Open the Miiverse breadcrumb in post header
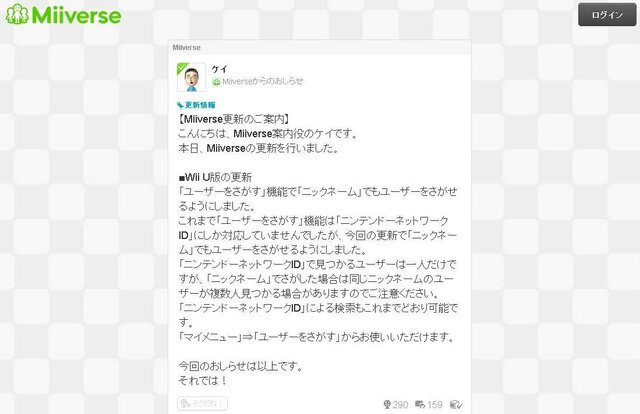Image resolution: width=640 pixels, height=414 pixels. (186, 47)
